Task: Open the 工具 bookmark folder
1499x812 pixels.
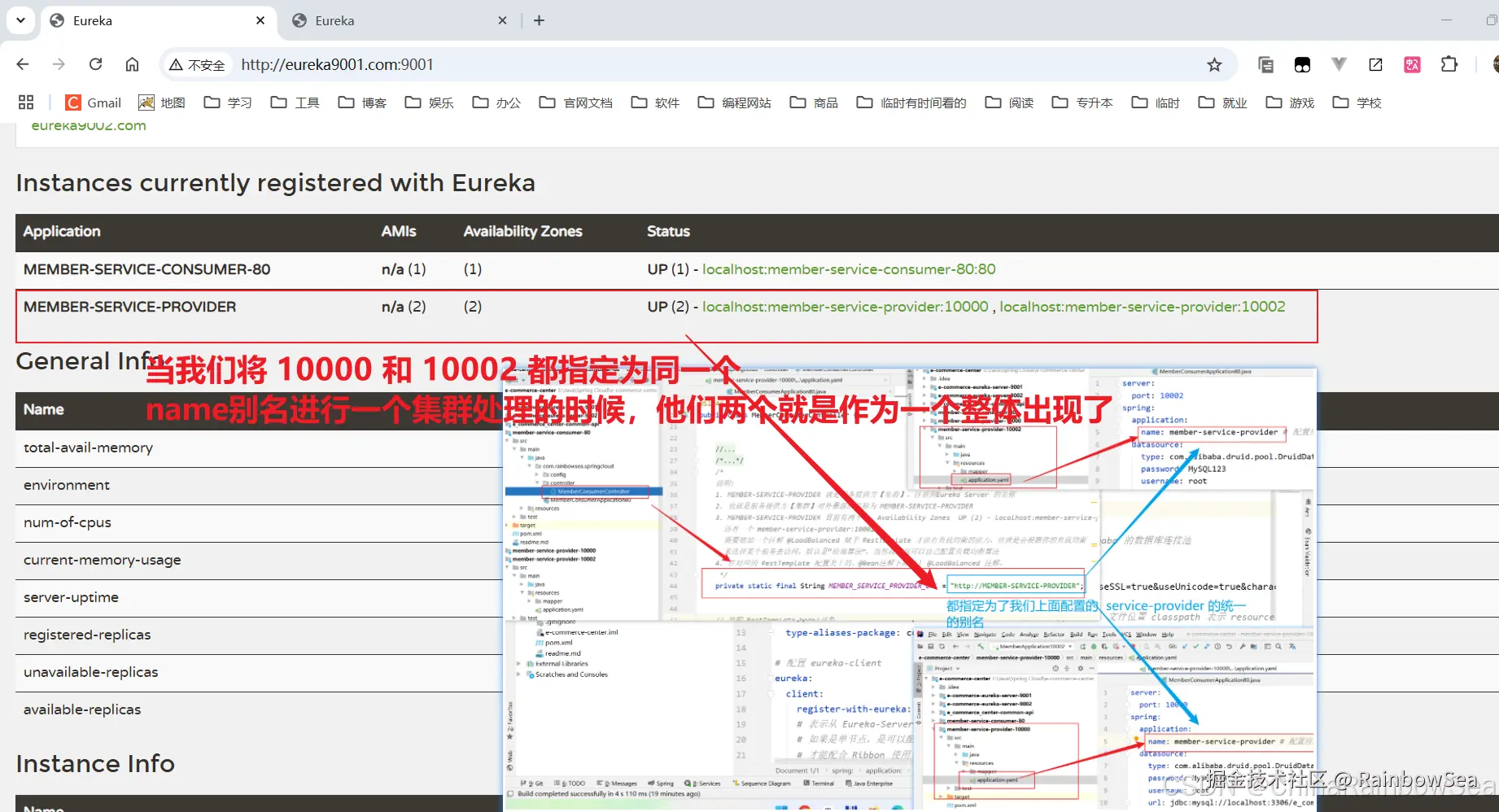Action: point(295,103)
